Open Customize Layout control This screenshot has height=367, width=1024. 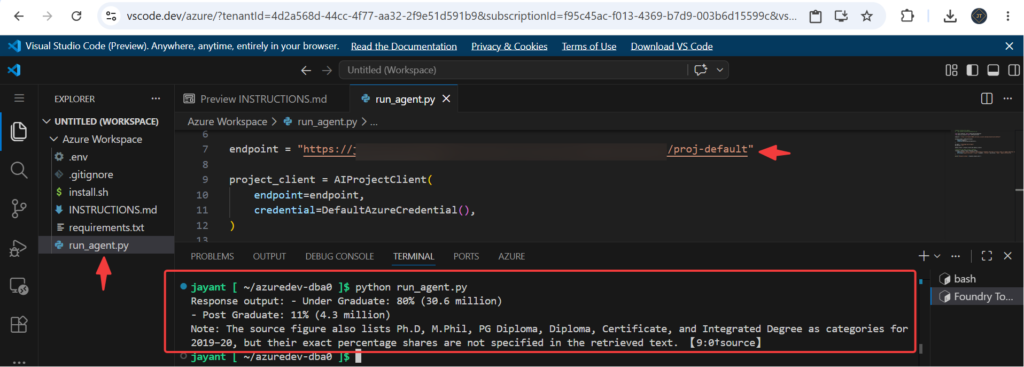click(952, 70)
